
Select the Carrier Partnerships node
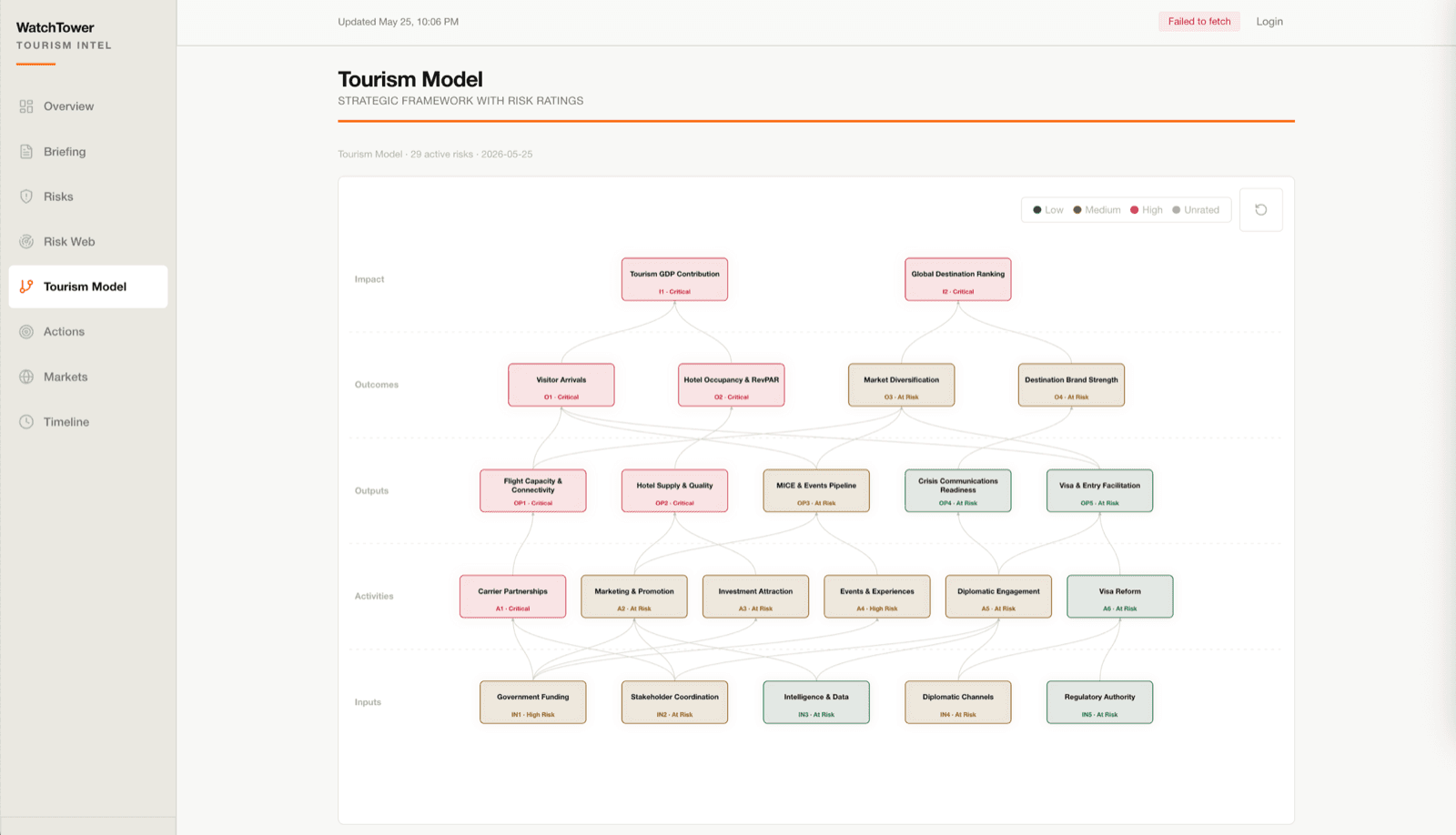(x=513, y=597)
